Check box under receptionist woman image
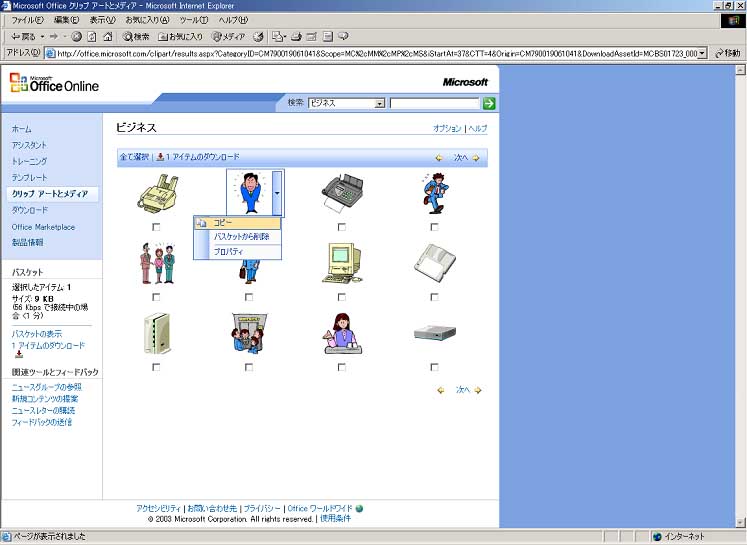 [342, 367]
